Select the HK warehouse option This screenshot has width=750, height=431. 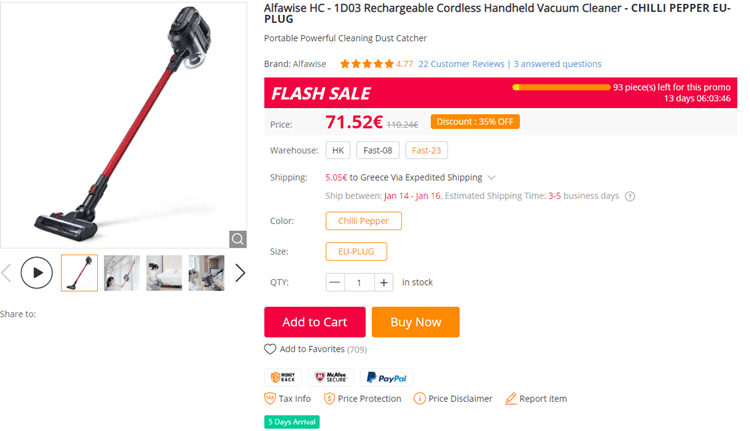point(338,150)
